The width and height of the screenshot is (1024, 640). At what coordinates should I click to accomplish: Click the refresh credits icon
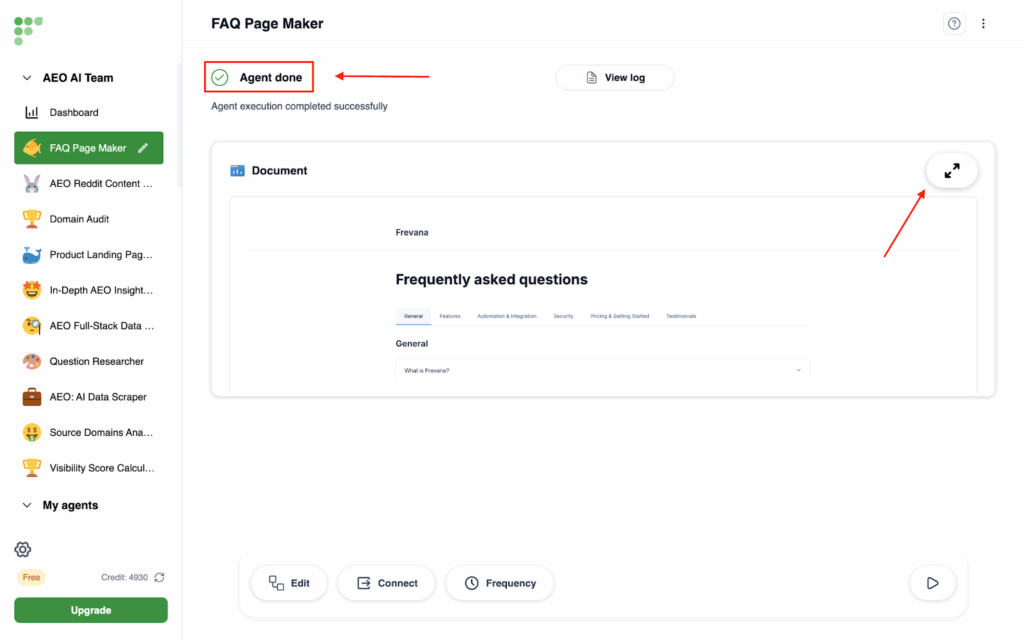coord(159,577)
